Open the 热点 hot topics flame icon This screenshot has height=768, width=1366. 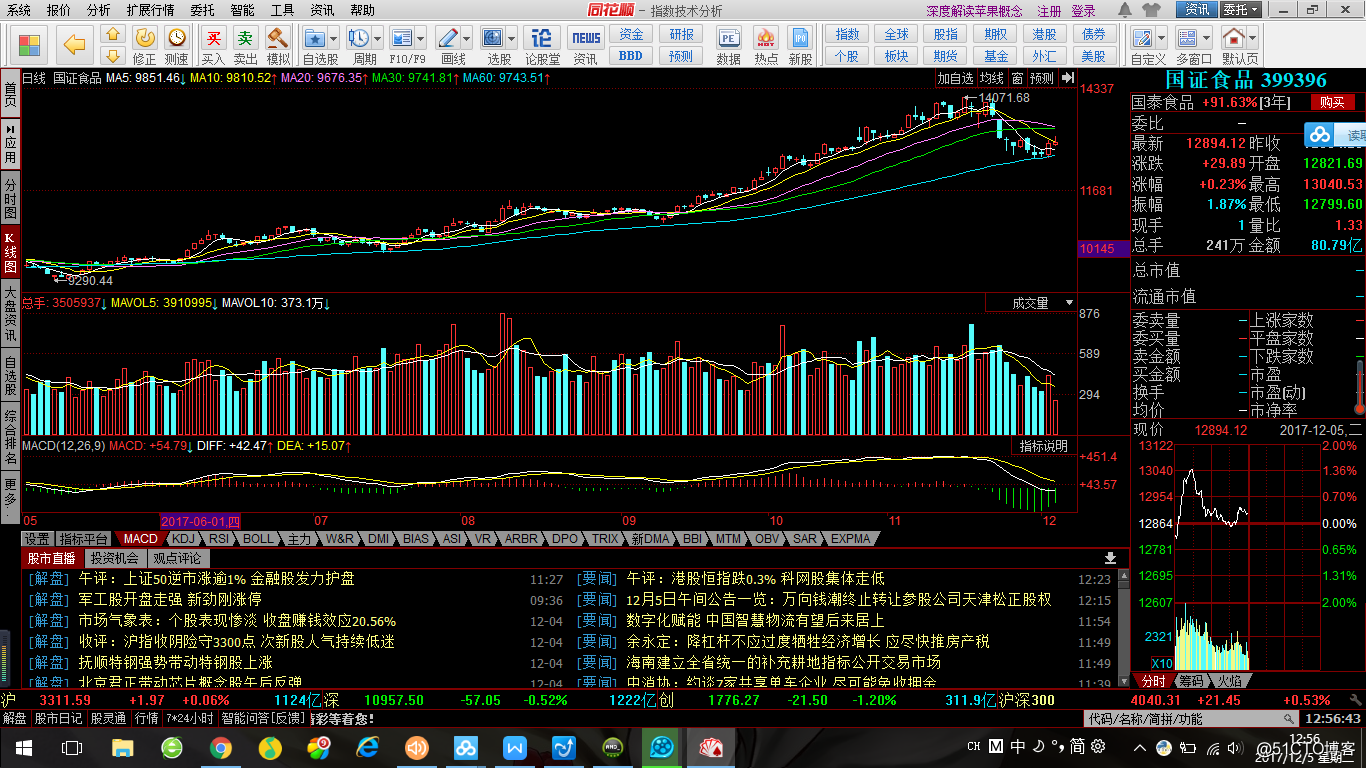pos(766,38)
